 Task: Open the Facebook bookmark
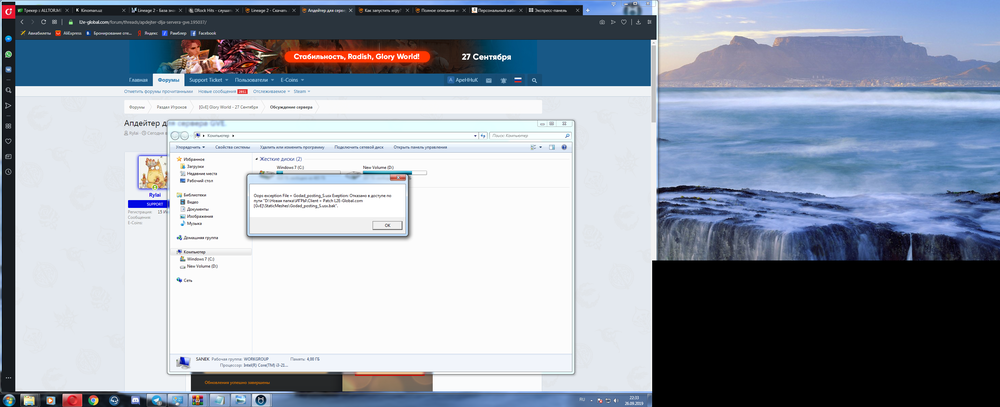204,32
